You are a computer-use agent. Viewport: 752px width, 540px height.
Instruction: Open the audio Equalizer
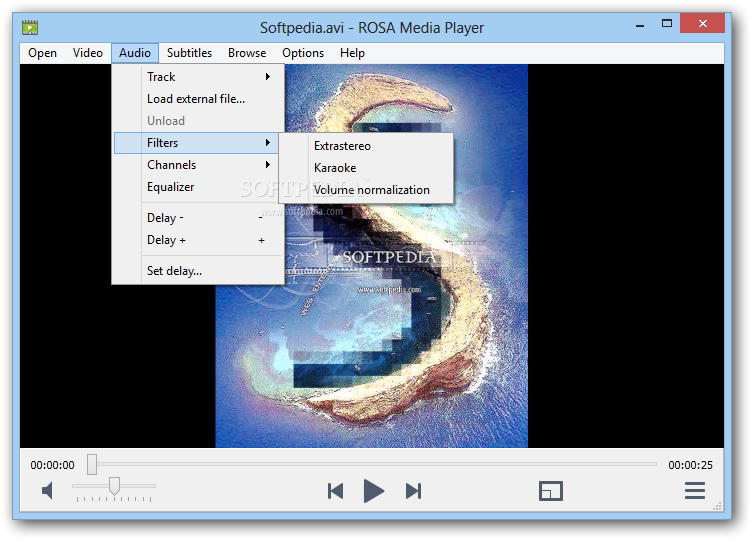click(x=198, y=187)
